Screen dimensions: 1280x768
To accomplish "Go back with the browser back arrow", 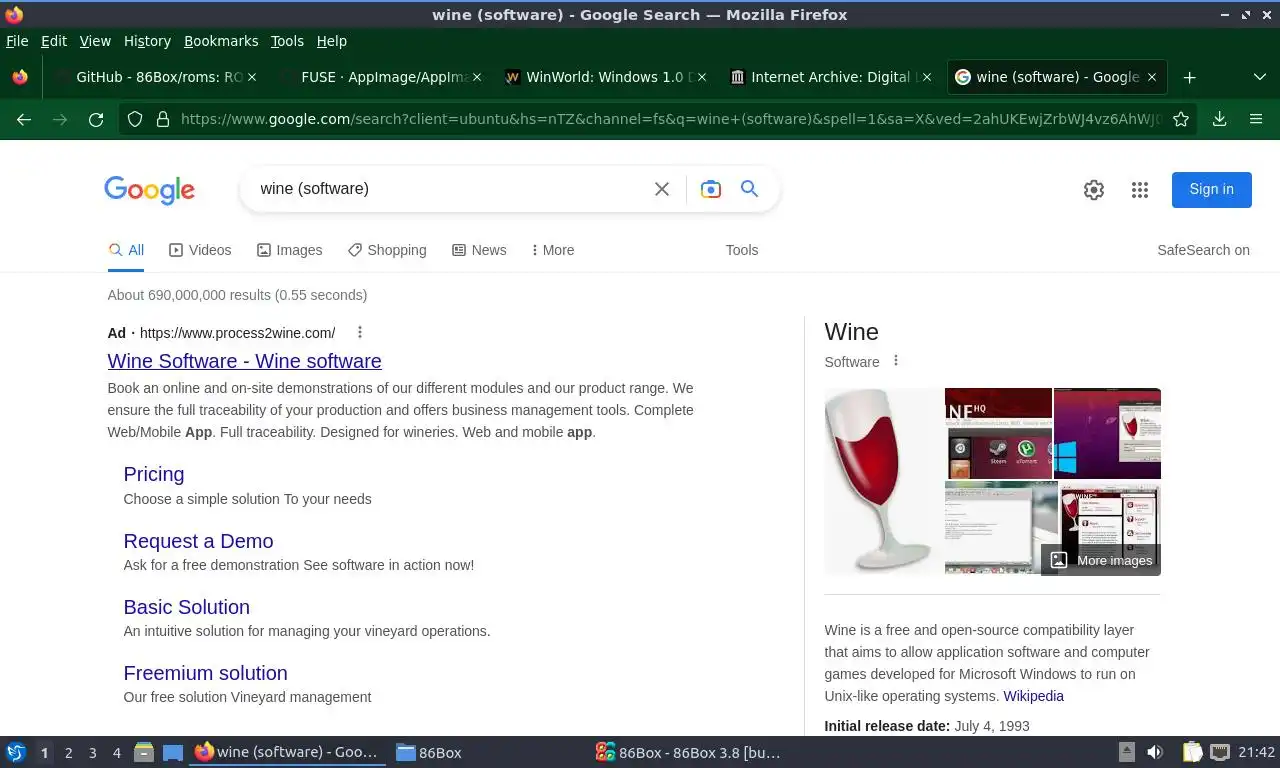I will tap(24, 119).
